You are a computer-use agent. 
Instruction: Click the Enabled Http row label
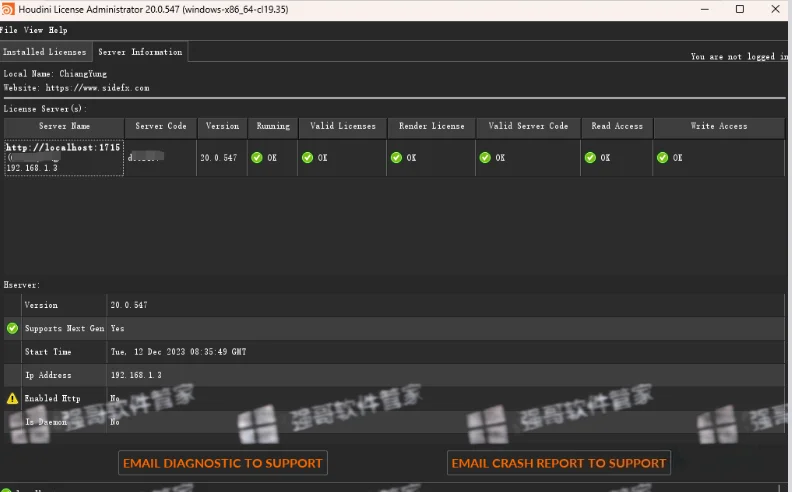tap(53, 399)
